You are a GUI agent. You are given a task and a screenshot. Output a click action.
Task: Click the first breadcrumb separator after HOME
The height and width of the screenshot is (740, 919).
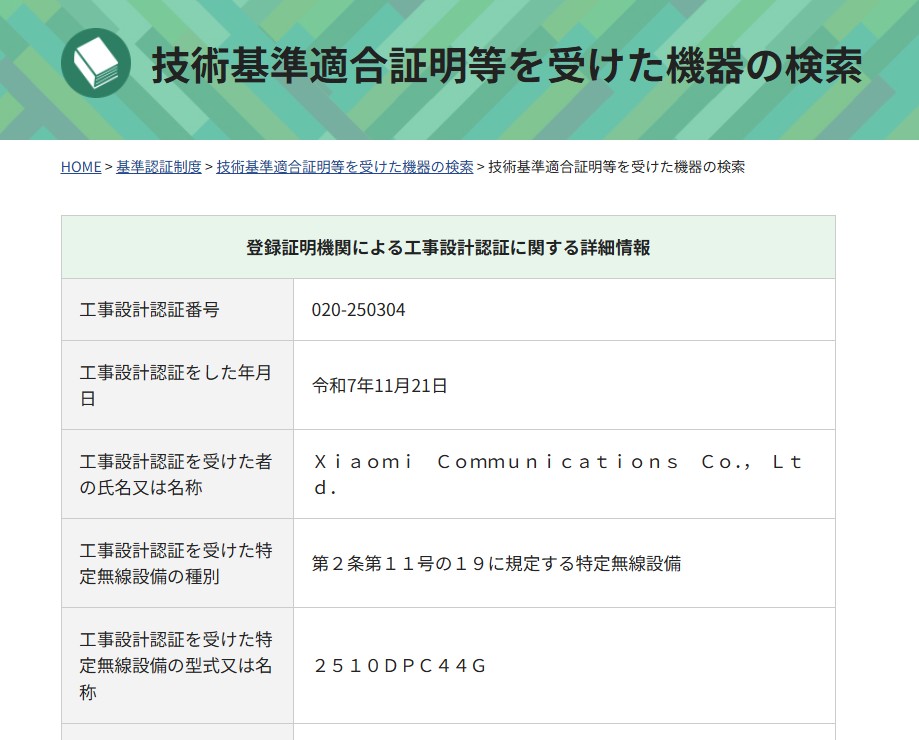tap(108, 167)
